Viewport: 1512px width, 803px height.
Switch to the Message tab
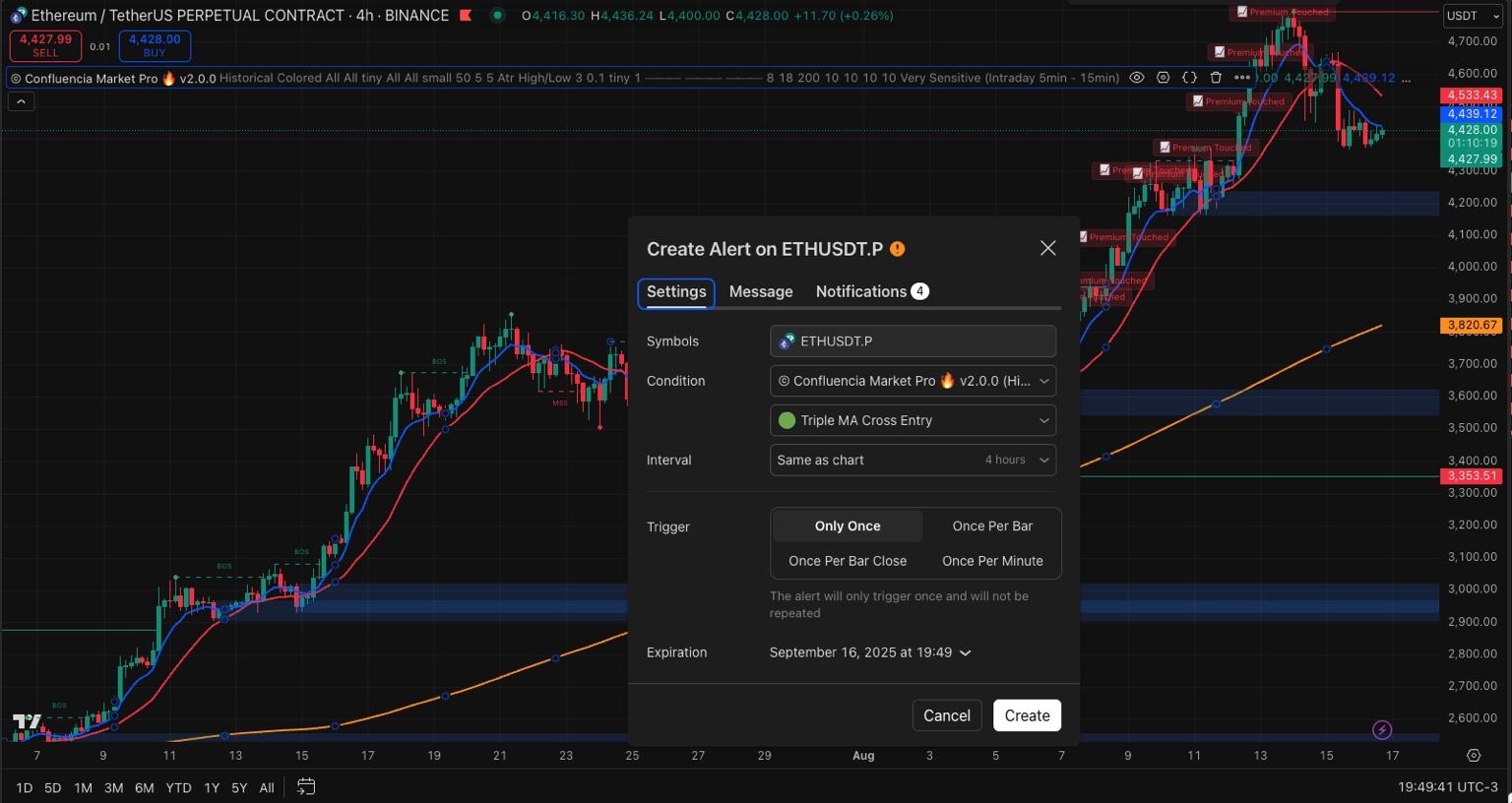(x=761, y=292)
